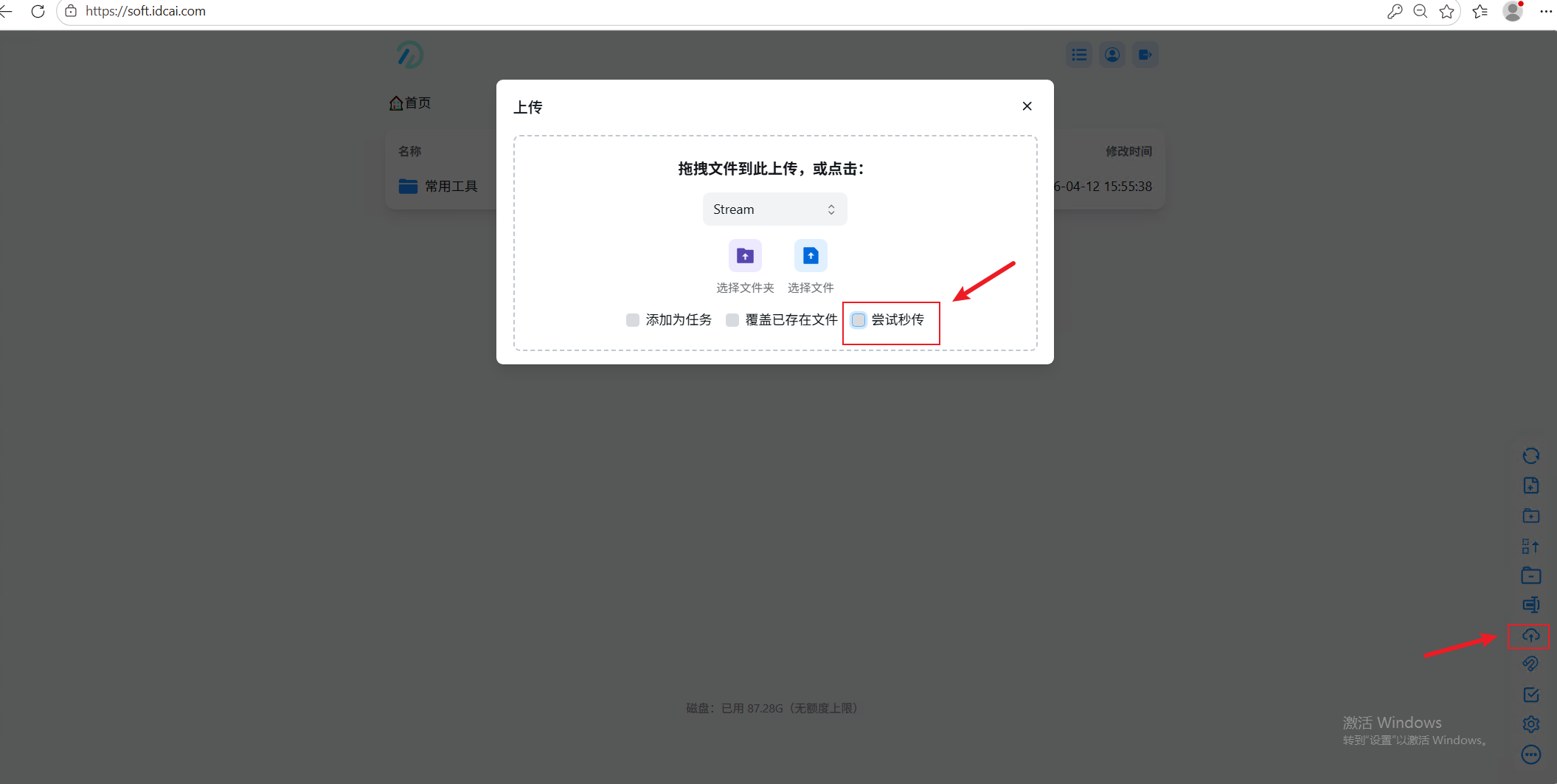The image size is (1557, 784).
Task: Click the ellipsis icon at sidebar bottom
Action: [x=1530, y=754]
